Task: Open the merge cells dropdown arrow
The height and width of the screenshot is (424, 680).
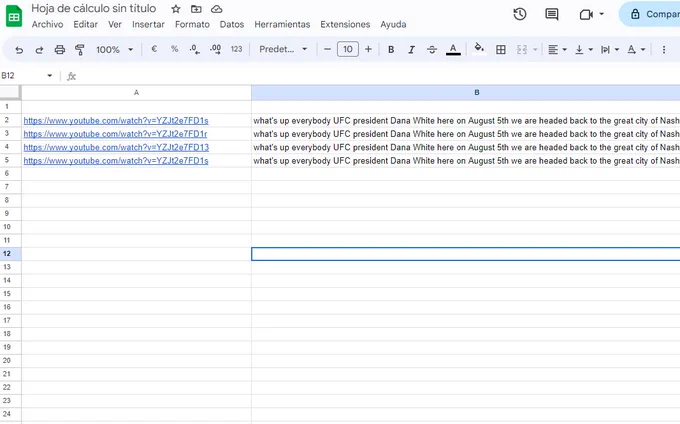Action: [x=535, y=49]
